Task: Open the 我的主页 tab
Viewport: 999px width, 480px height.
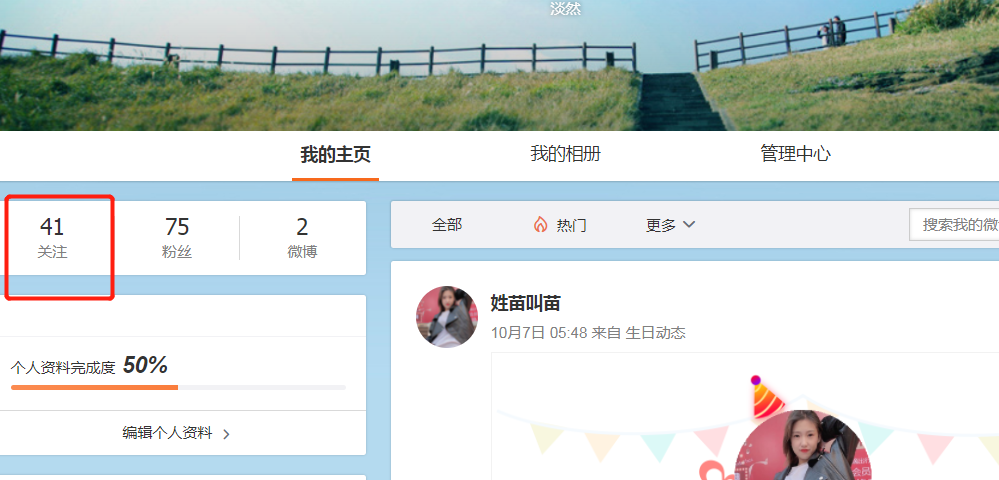Action: pos(335,154)
